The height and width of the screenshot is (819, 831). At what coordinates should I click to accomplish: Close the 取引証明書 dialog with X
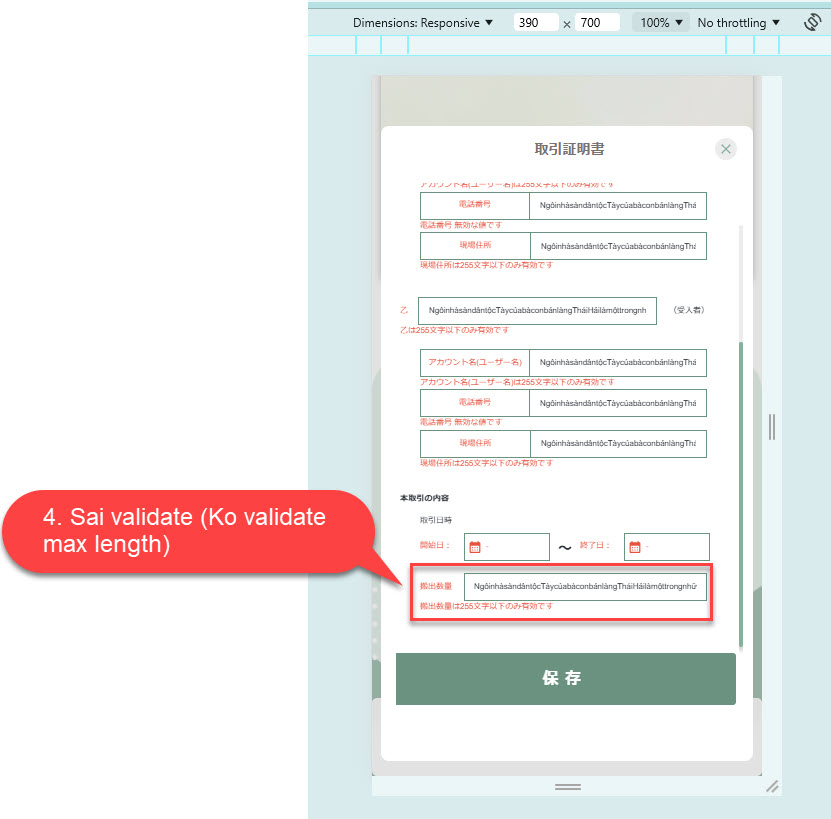click(726, 149)
